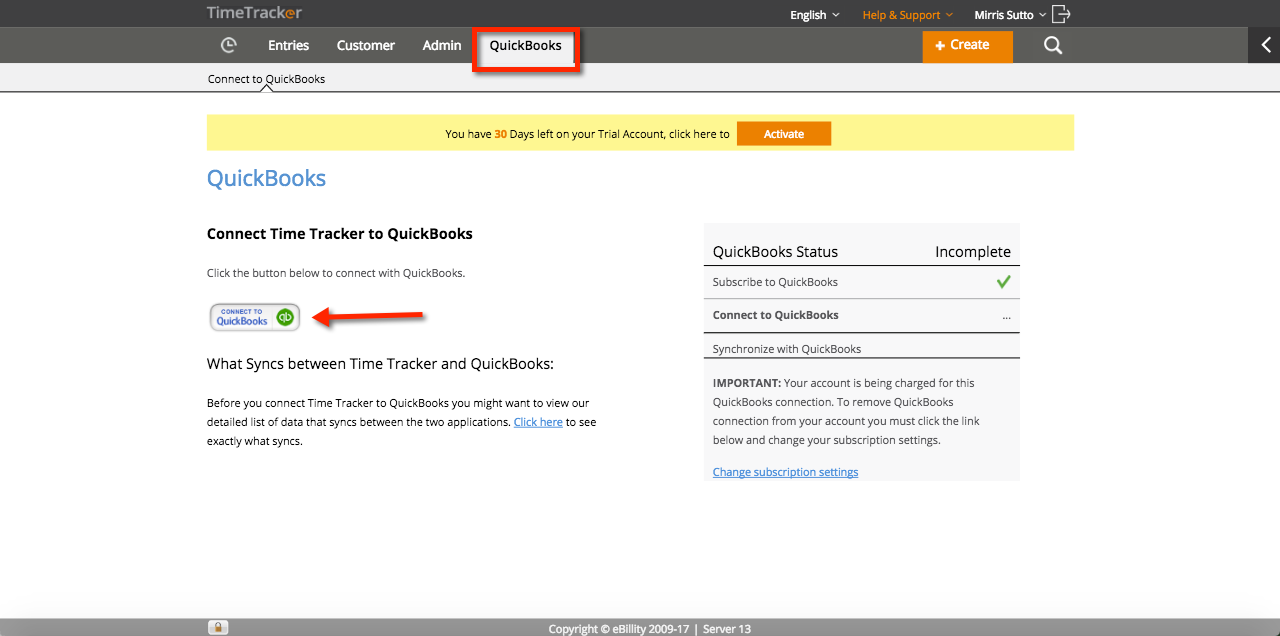Open the Change subscription settings link

point(785,472)
